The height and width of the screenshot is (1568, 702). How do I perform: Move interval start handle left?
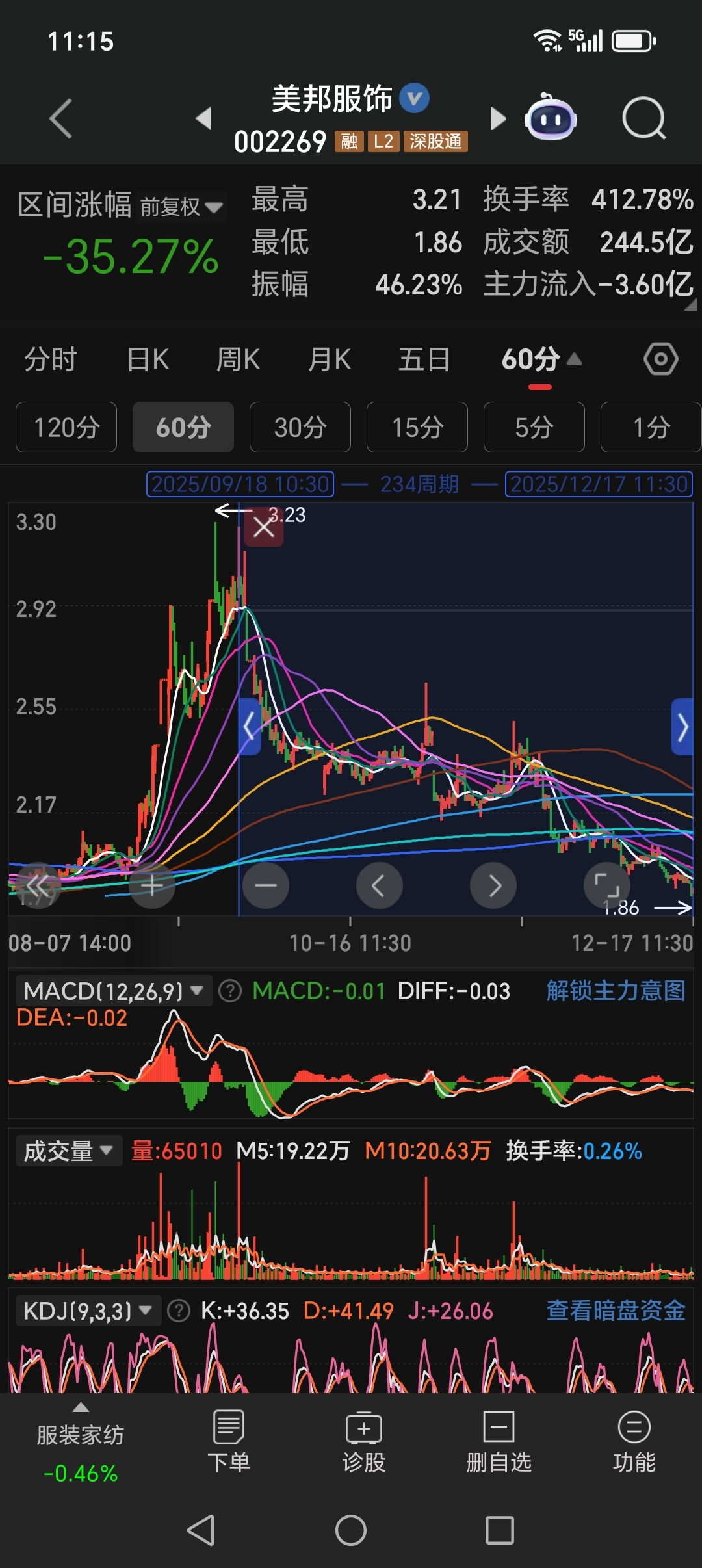click(250, 726)
